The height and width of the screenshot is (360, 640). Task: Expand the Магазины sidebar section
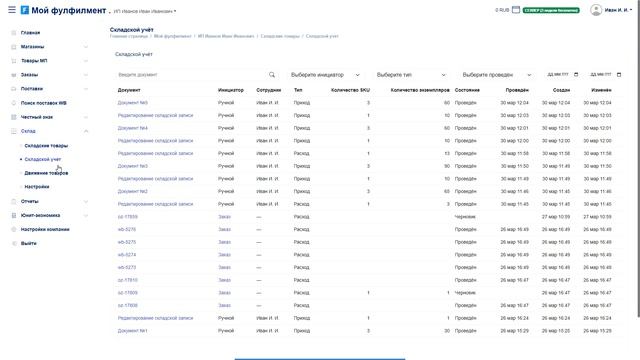[86, 47]
